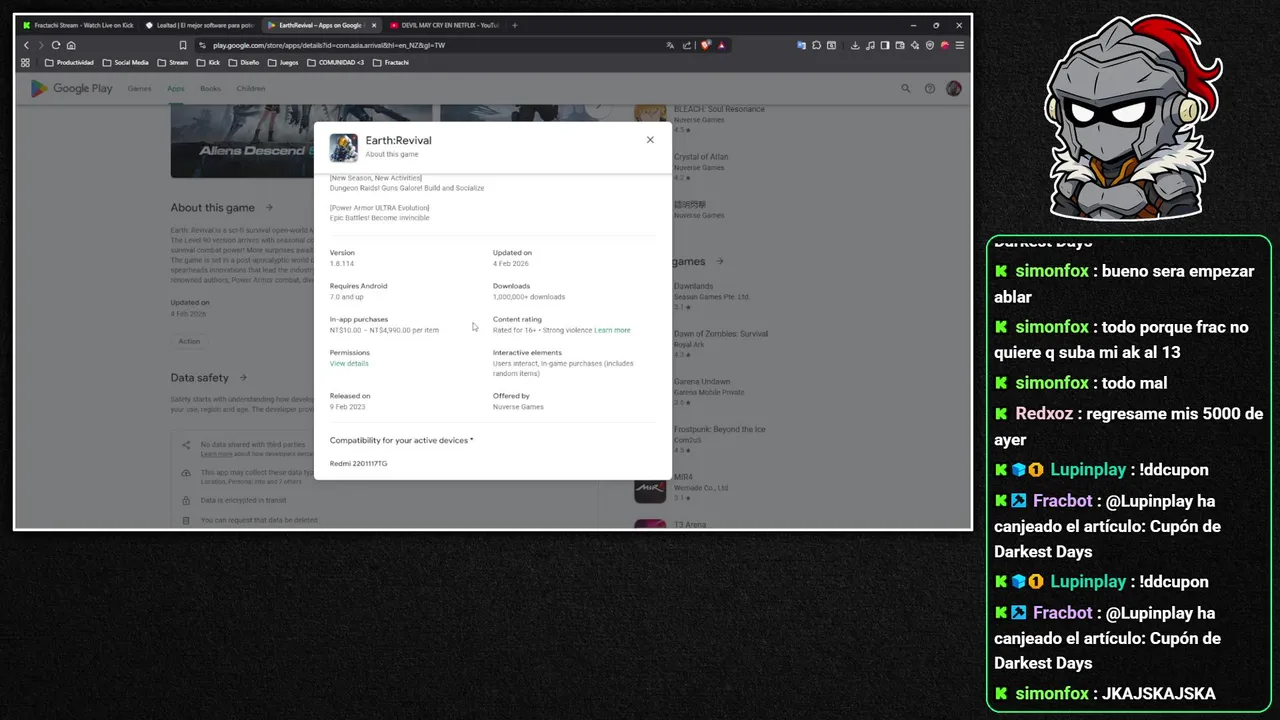The width and height of the screenshot is (1280, 720).
Task: Open Garena Undawn game listing
Action: [702, 381]
